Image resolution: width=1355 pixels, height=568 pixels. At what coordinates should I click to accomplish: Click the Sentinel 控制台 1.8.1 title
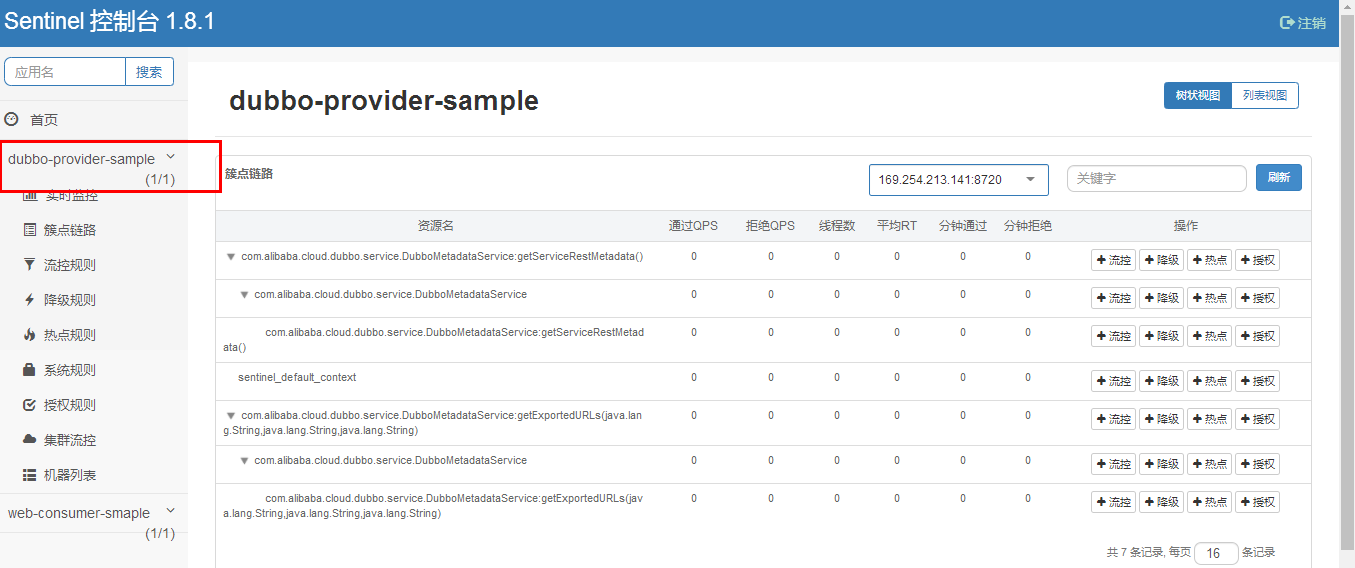[x=110, y=22]
